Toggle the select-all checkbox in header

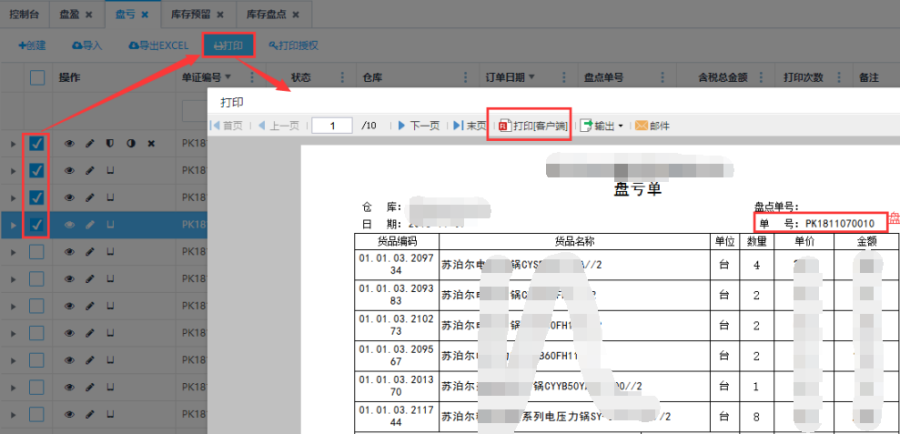(x=37, y=78)
